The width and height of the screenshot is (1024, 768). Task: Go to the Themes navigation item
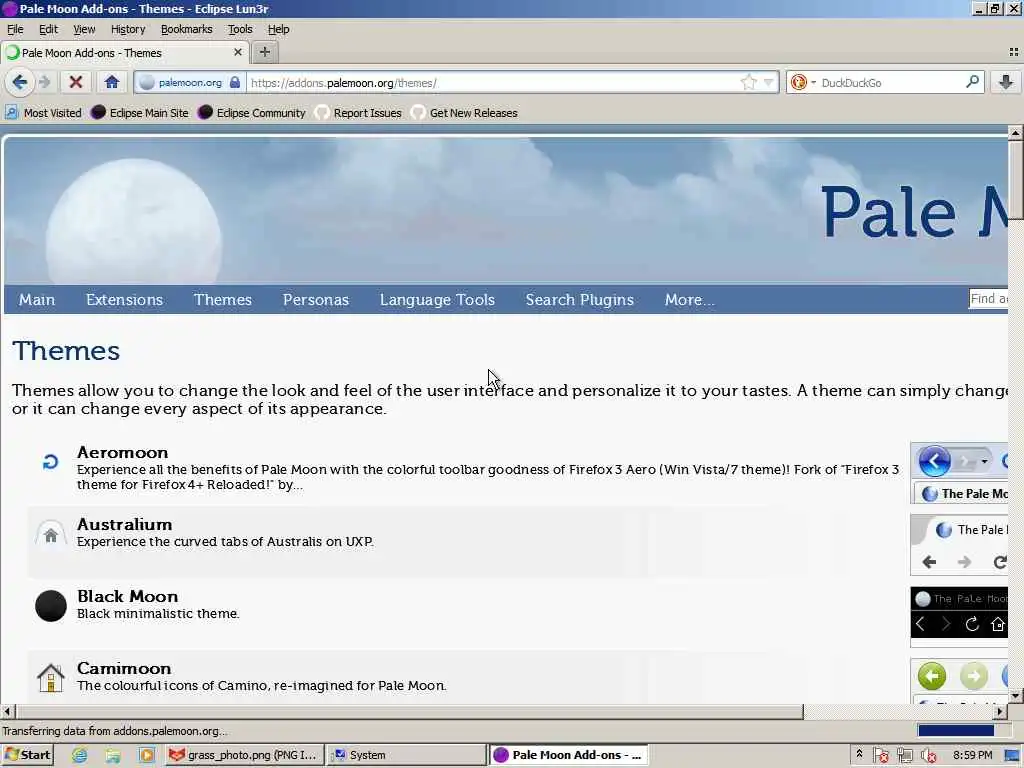(223, 300)
